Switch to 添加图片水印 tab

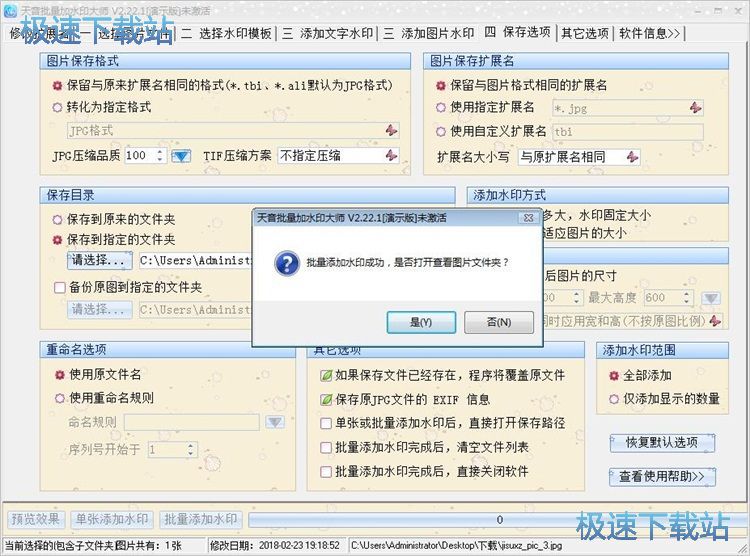[x=428, y=33]
